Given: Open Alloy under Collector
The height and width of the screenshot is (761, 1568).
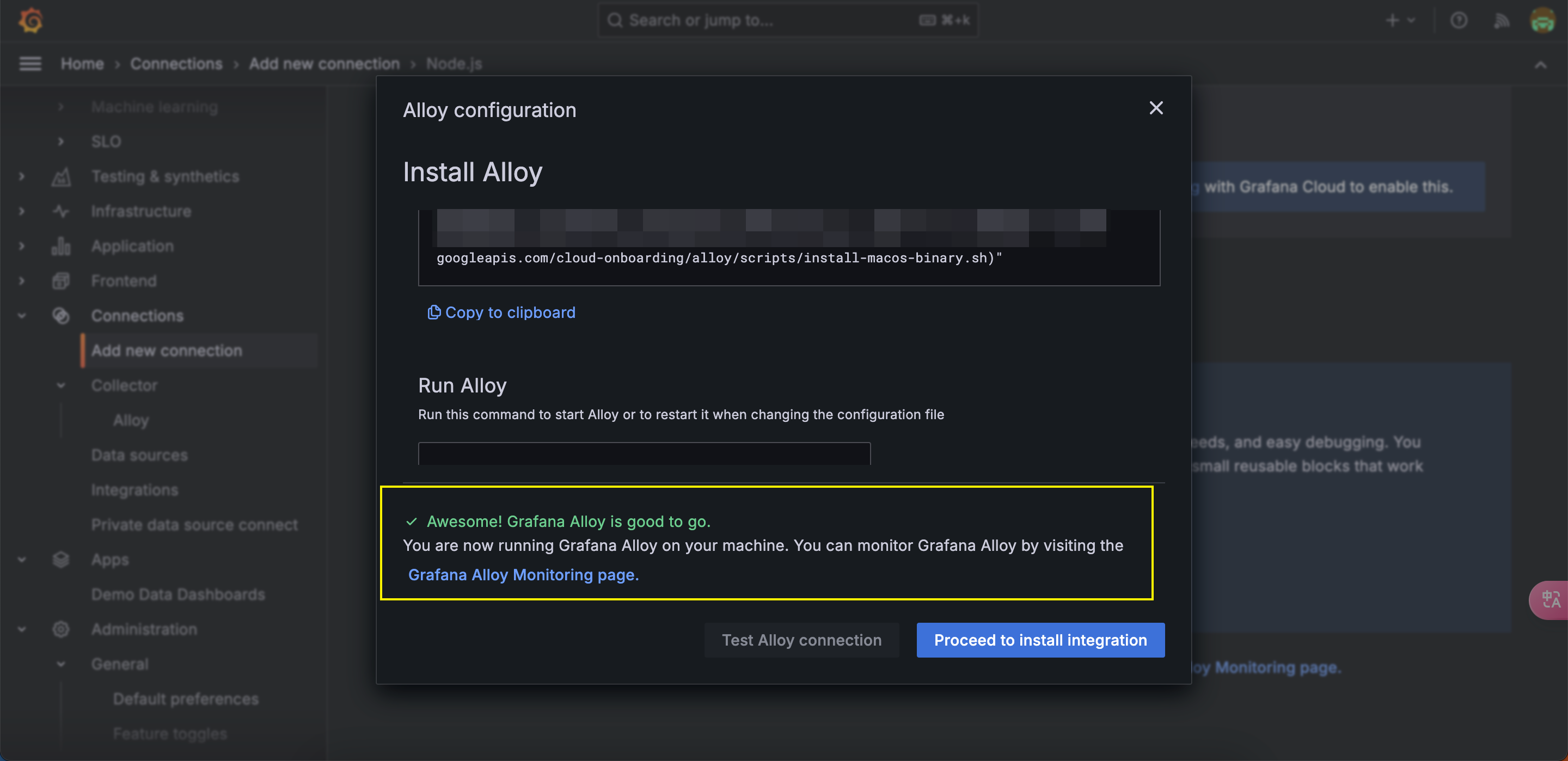Looking at the screenshot, I should 131,420.
